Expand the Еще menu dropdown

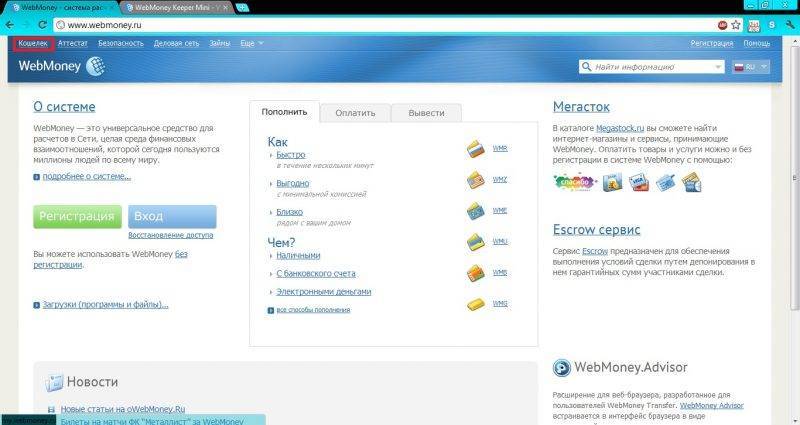point(252,43)
